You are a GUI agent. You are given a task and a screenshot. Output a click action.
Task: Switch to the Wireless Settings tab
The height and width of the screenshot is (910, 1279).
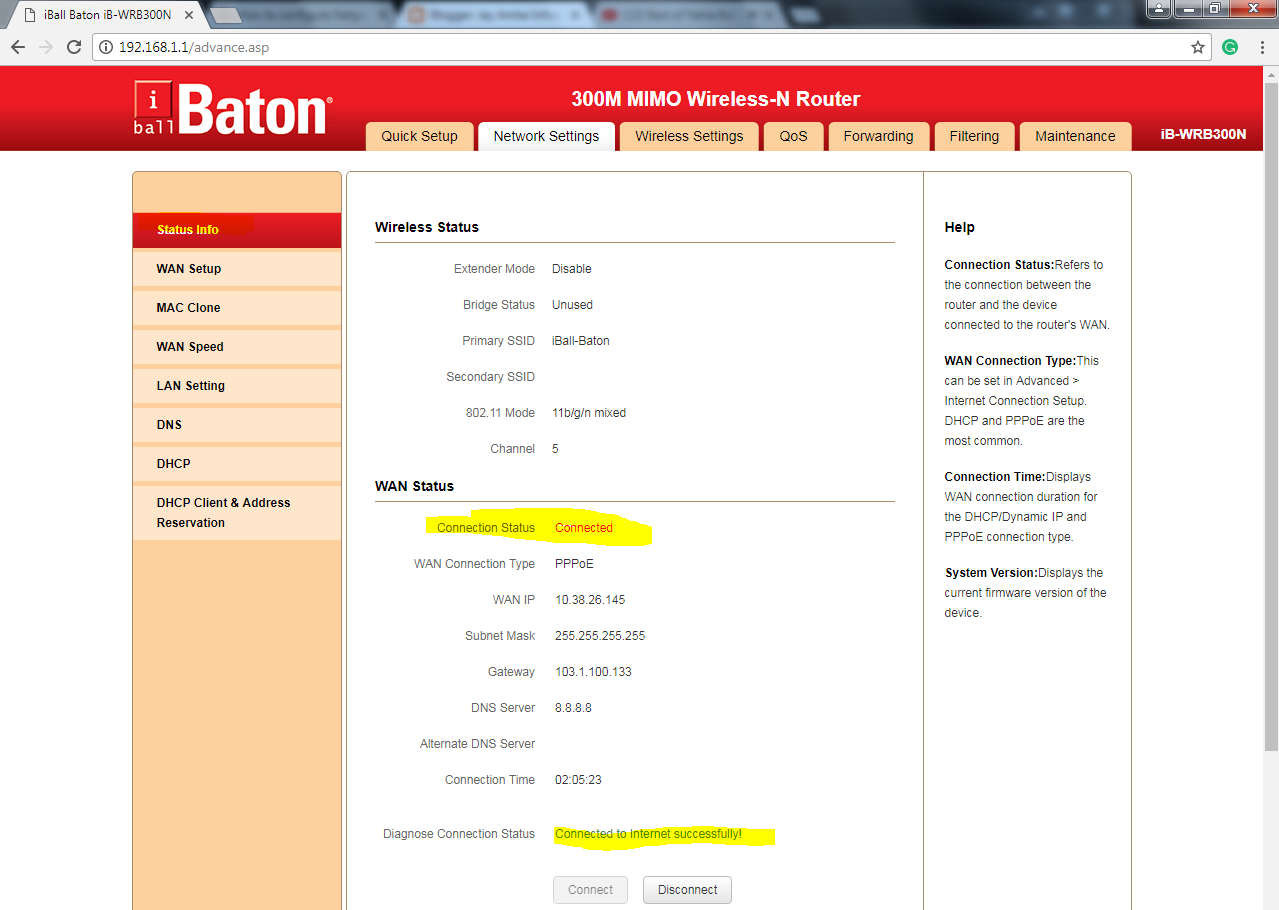point(688,136)
